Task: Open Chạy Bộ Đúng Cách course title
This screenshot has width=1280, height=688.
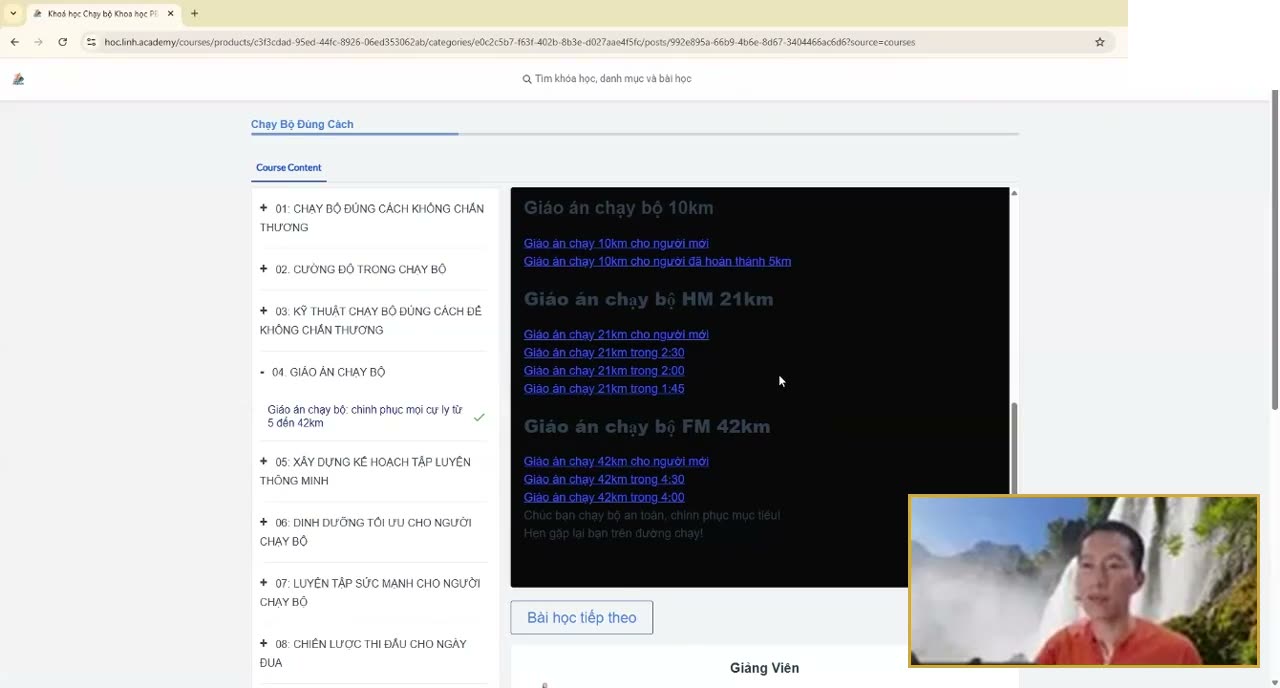Action: tap(302, 124)
